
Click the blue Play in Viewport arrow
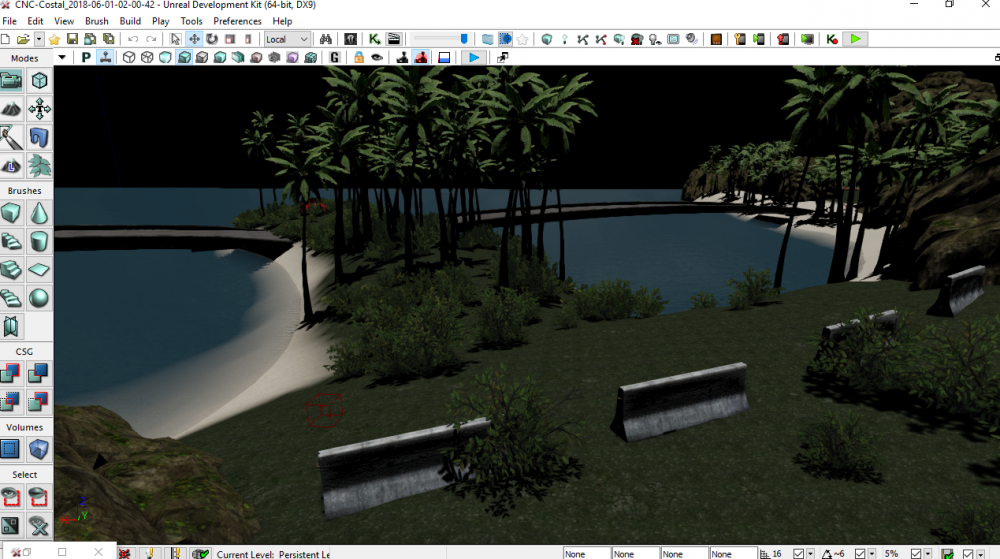point(474,57)
